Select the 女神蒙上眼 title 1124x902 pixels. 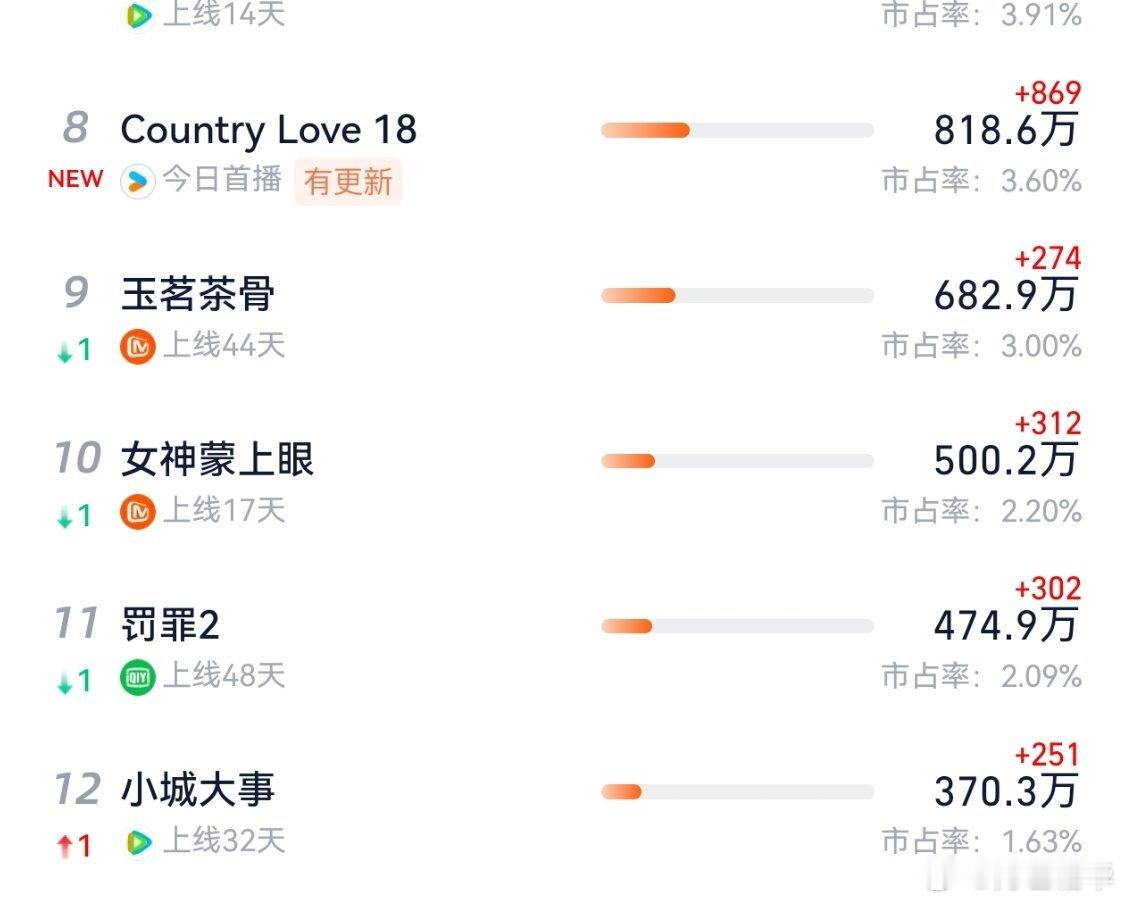(x=217, y=459)
